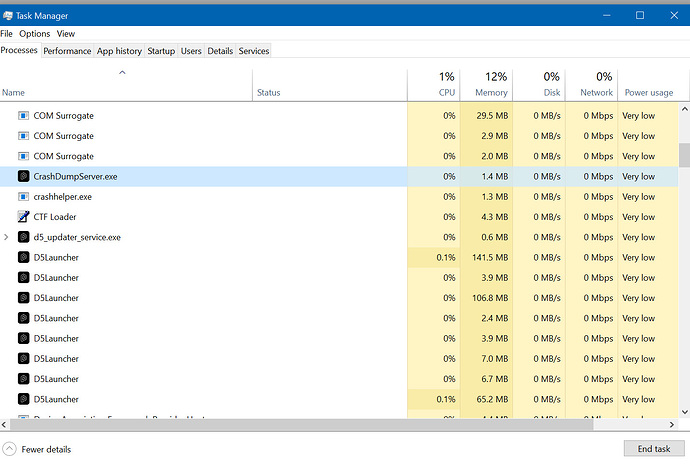Switch to the Startup tab
Viewport: 690px width, 464px height.
click(x=161, y=51)
